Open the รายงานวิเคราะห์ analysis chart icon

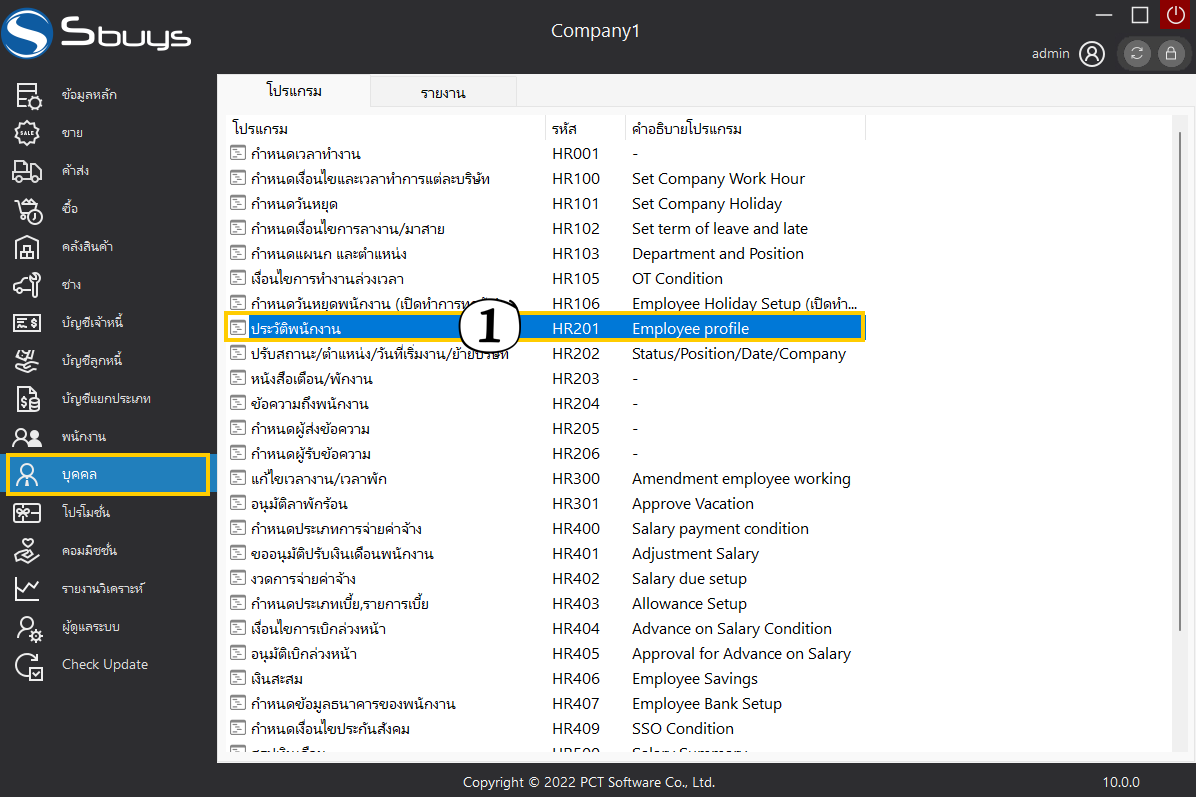pyautogui.click(x=27, y=589)
